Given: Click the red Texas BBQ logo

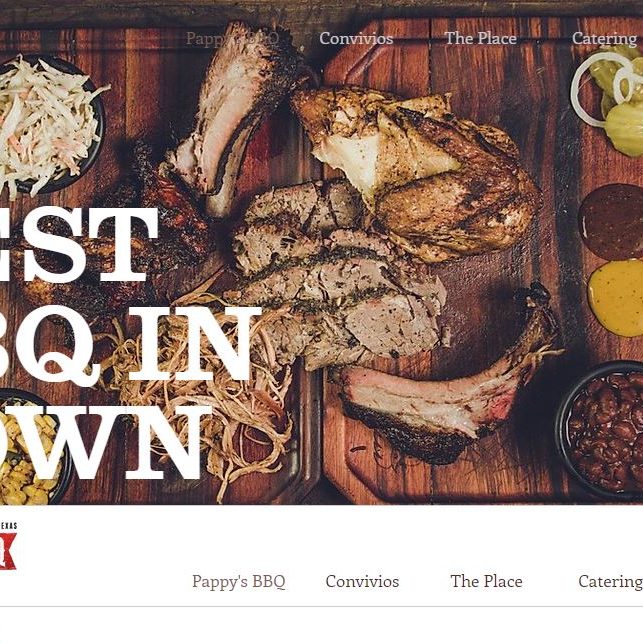Looking at the screenshot, I should [x=8, y=546].
